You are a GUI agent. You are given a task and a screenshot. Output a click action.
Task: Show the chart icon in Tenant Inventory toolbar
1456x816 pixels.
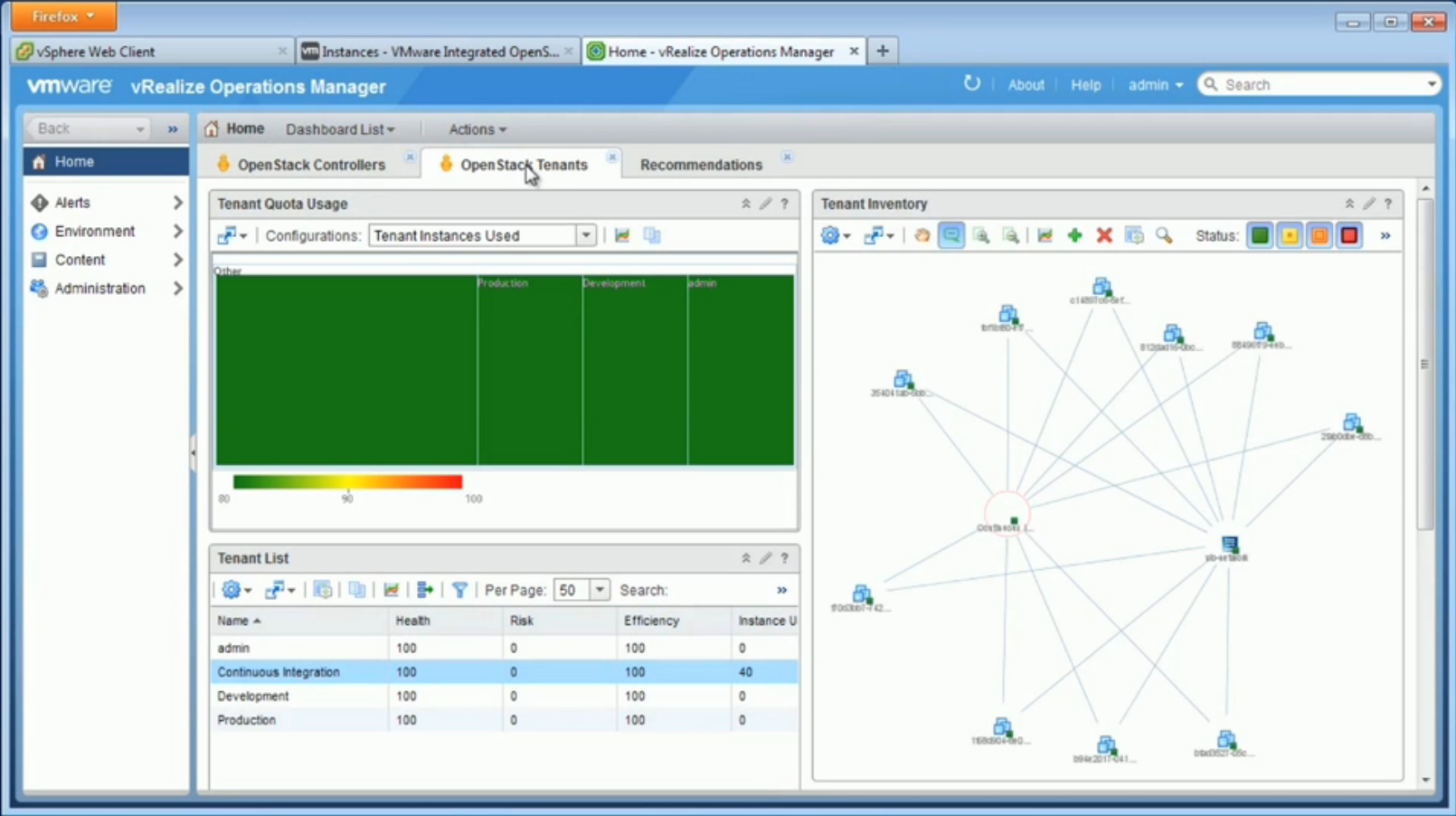click(1045, 236)
